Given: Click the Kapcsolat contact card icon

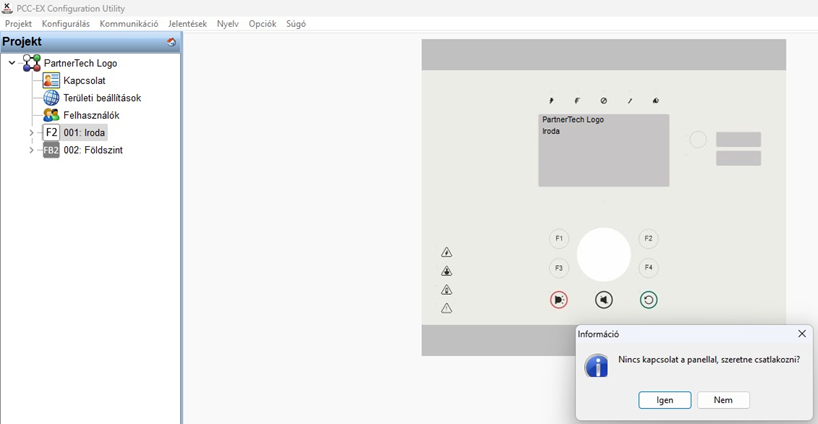Looking at the screenshot, I should [x=51, y=80].
